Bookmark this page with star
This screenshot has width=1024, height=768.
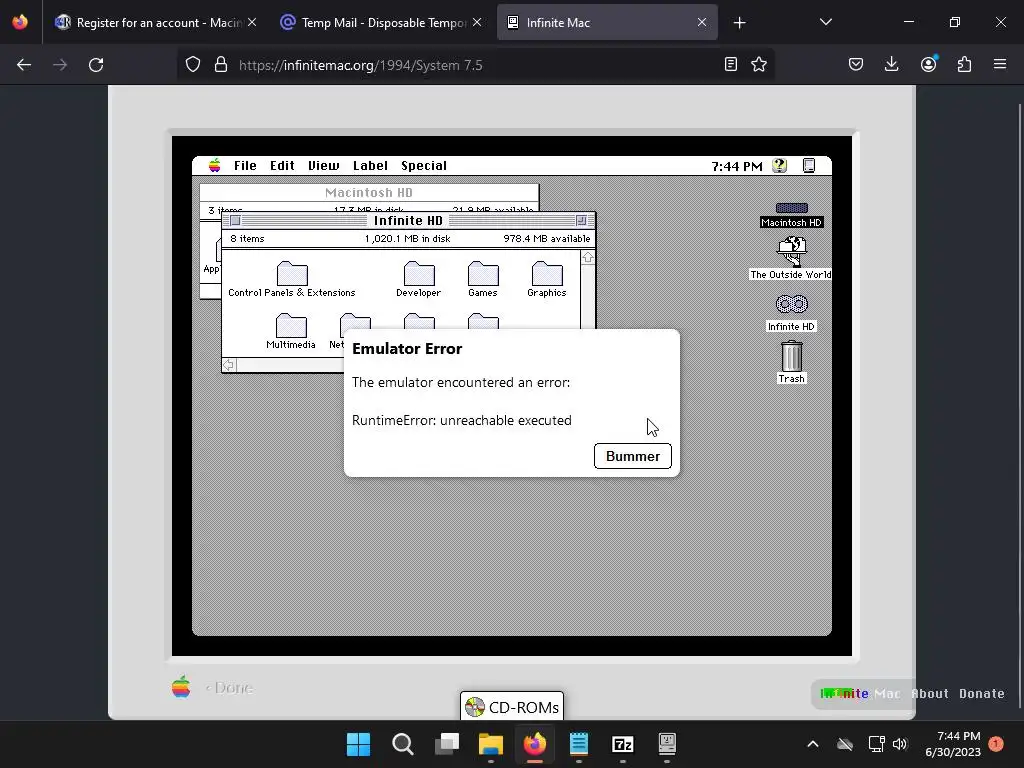click(x=759, y=64)
